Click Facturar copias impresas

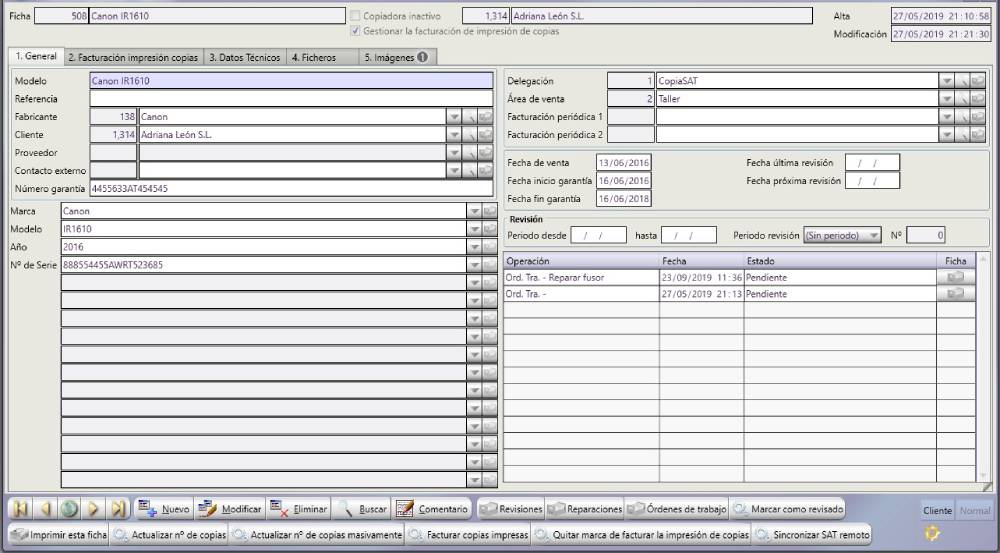(468, 535)
